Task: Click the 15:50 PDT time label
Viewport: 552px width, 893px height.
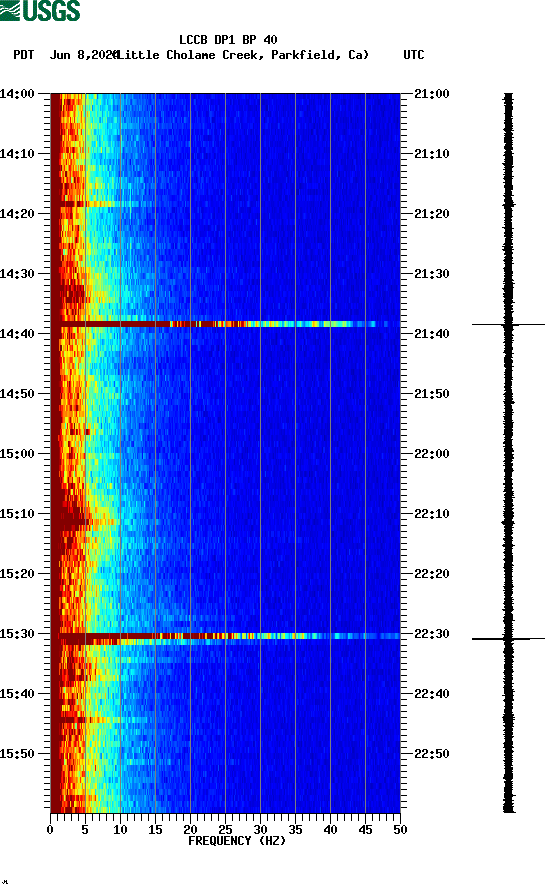Action: [x=17, y=753]
